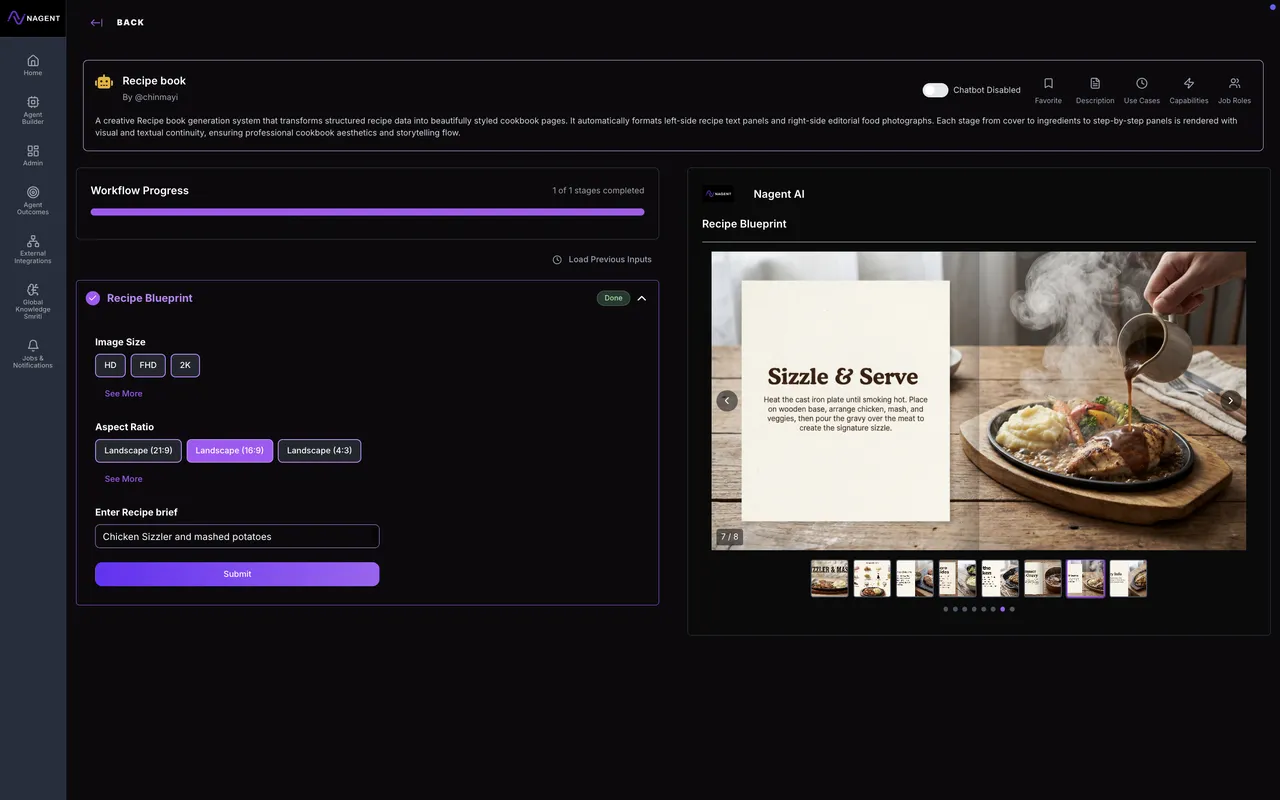
Task: Open the Job Roles people icon
Action: [x=1234, y=84]
